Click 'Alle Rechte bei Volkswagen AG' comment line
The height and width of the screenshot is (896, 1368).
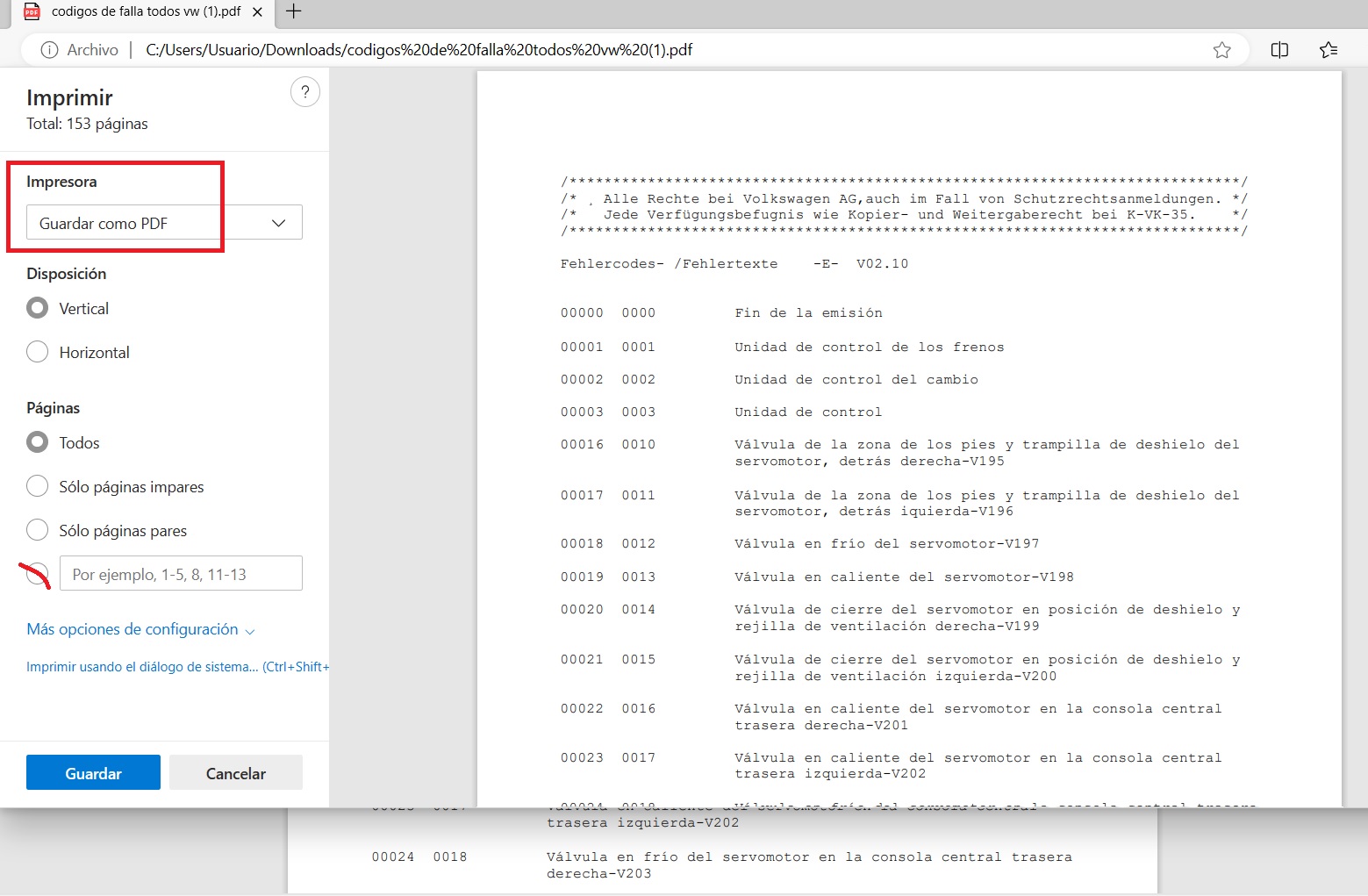click(x=904, y=199)
